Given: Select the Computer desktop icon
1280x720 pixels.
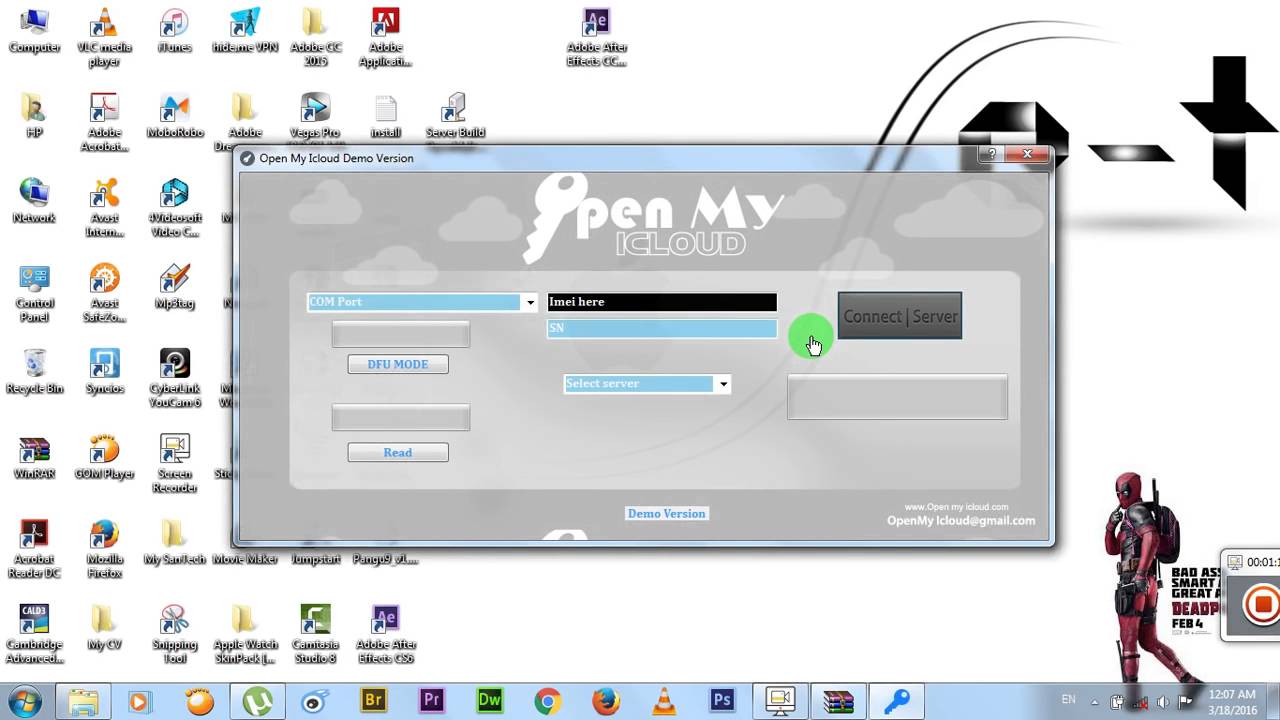Looking at the screenshot, I should pyautogui.click(x=34, y=31).
